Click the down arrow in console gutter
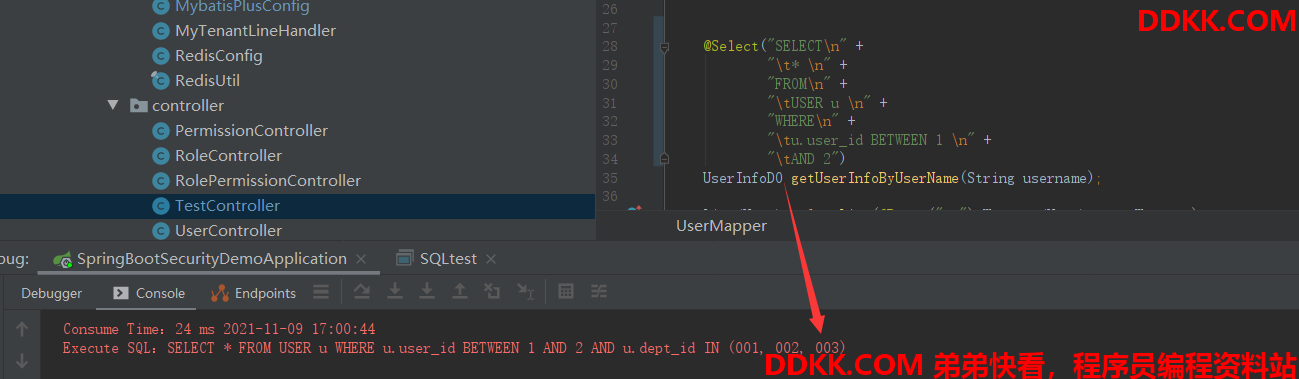This screenshot has height=379, width=1299. coord(22,360)
